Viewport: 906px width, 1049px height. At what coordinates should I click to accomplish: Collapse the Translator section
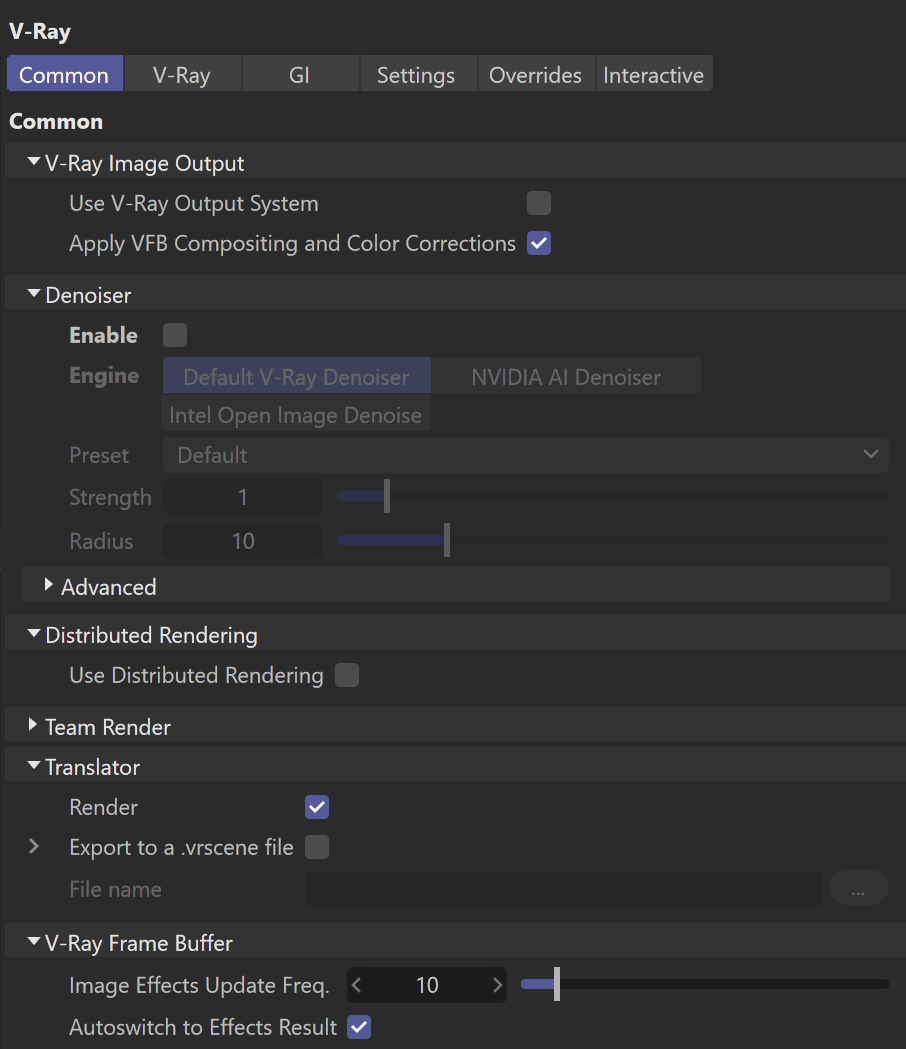coord(33,765)
